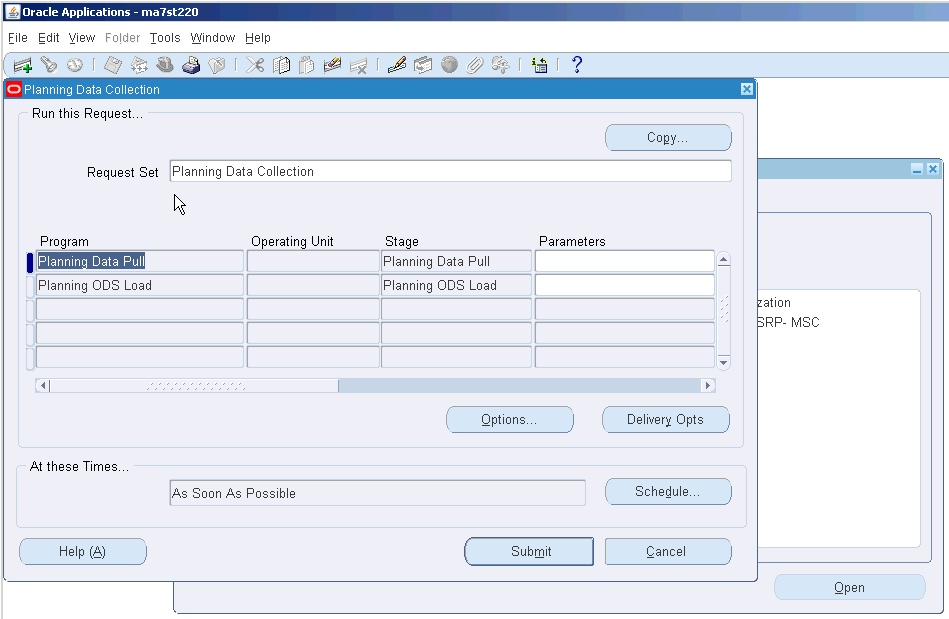Open the Window menu

point(212,38)
